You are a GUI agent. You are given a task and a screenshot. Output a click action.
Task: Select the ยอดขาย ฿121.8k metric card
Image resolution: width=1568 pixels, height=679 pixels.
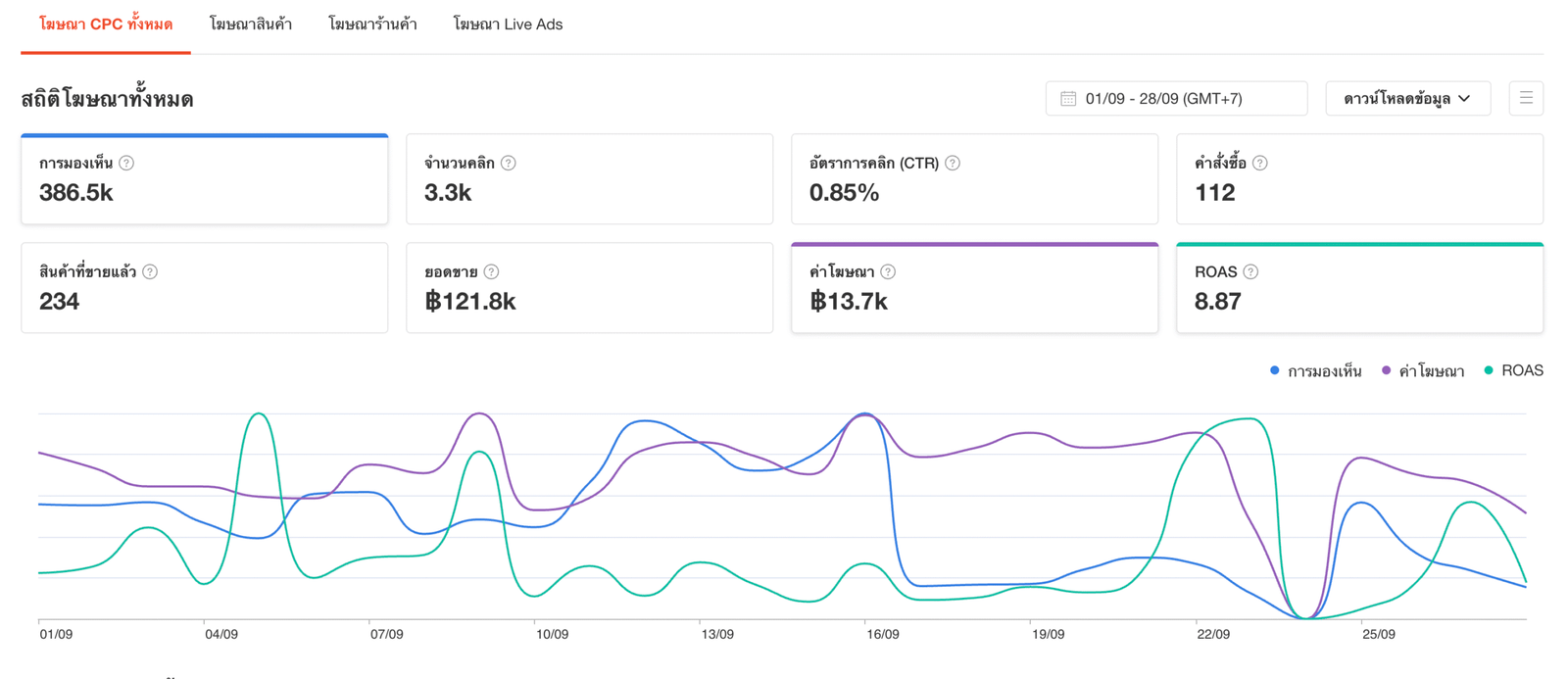pyautogui.click(x=589, y=289)
